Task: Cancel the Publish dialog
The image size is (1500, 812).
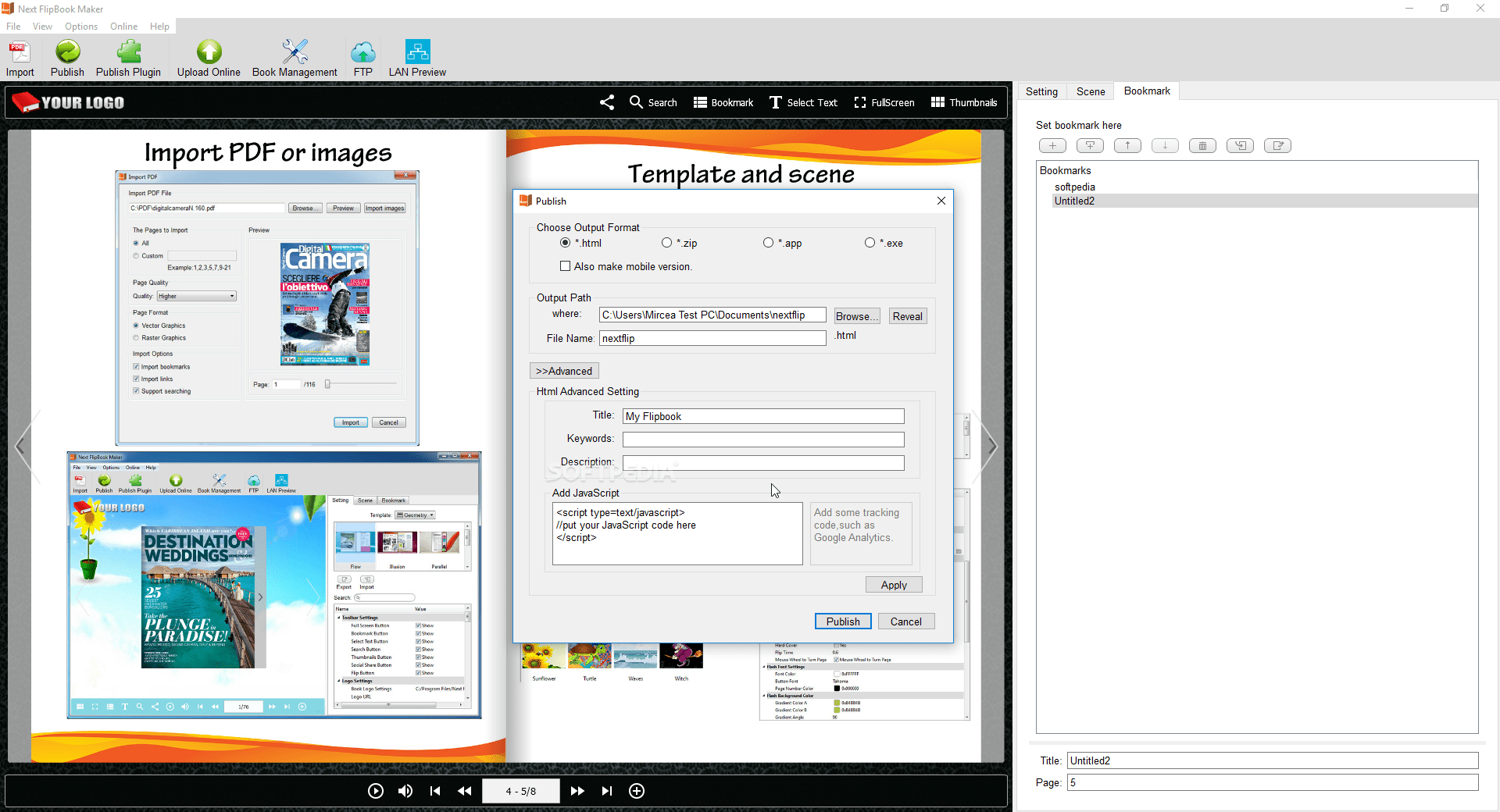Action: tap(906, 621)
